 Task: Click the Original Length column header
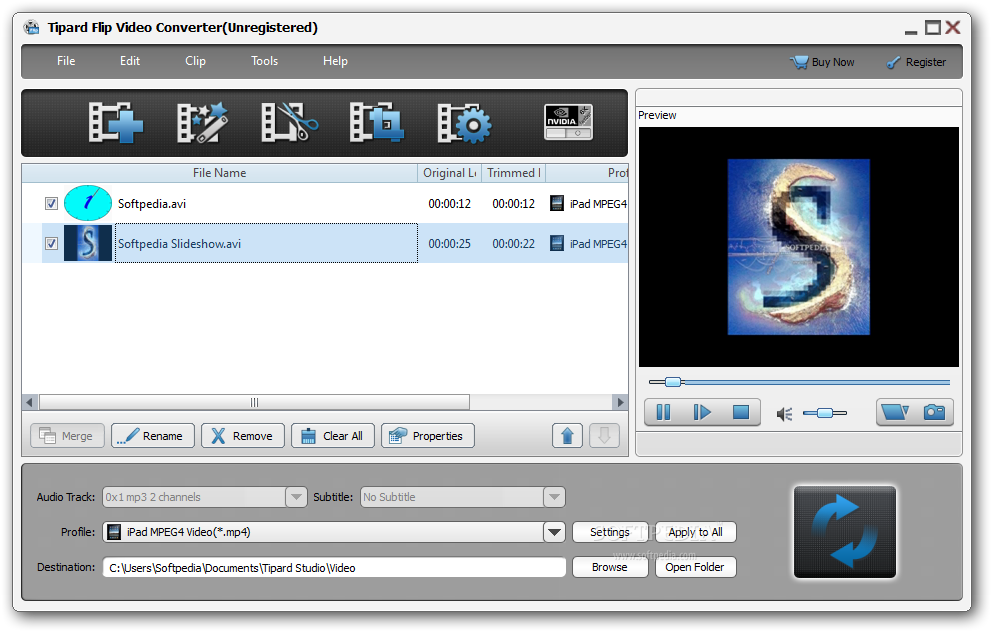pyautogui.click(x=449, y=173)
